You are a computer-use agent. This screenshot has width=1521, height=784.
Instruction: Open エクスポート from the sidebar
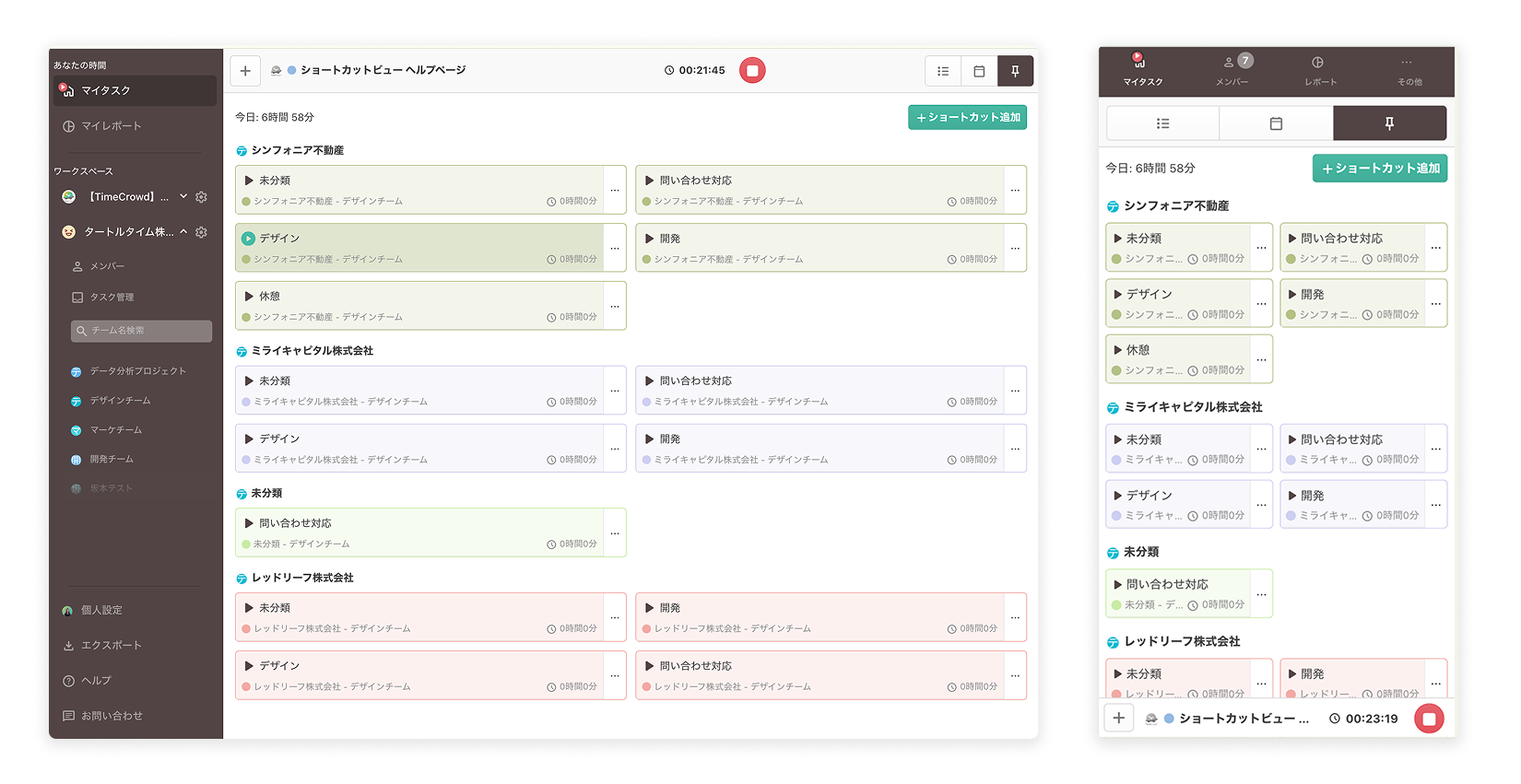(111, 646)
